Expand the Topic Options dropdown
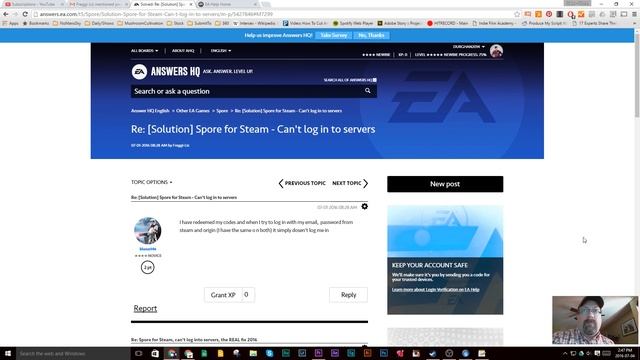Image resolution: width=640 pixels, height=360 pixels. [151, 182]
